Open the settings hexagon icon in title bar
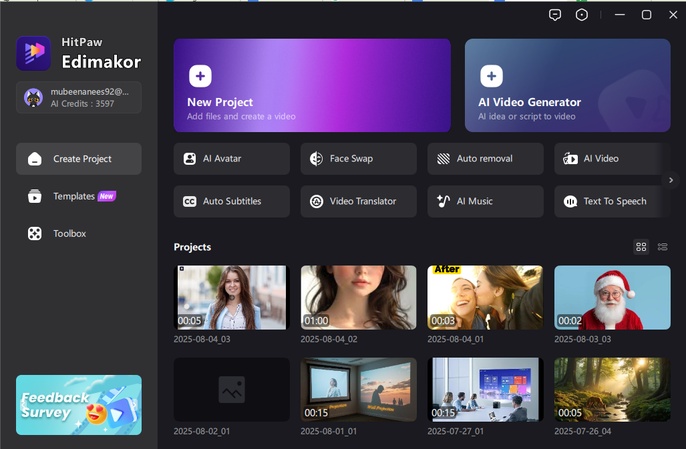 [581, 15]
